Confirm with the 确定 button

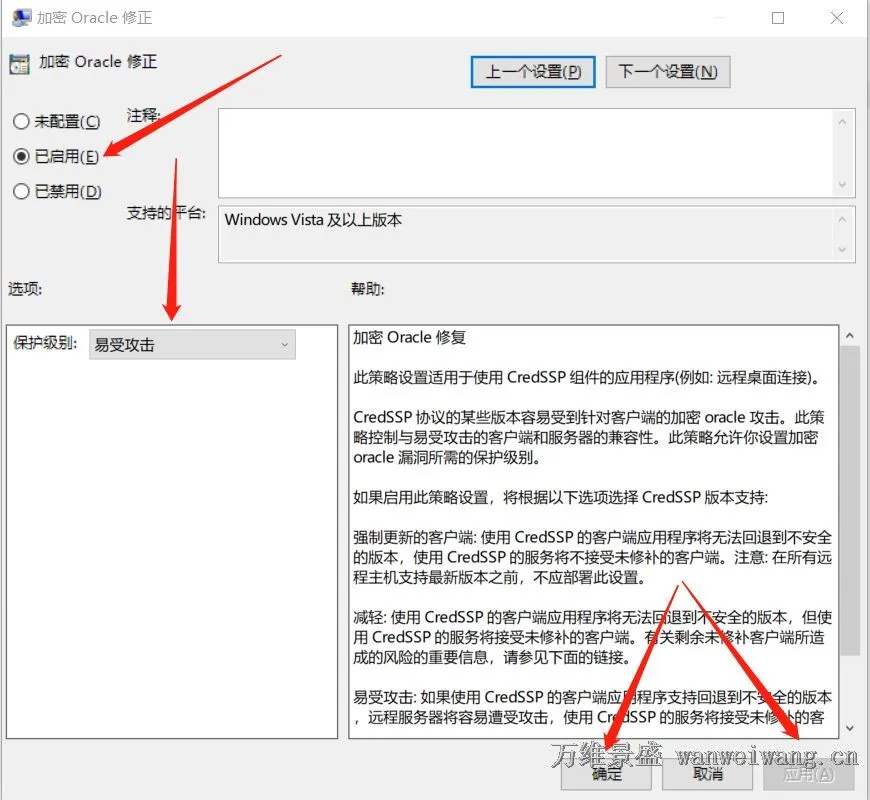click(606, 773)
